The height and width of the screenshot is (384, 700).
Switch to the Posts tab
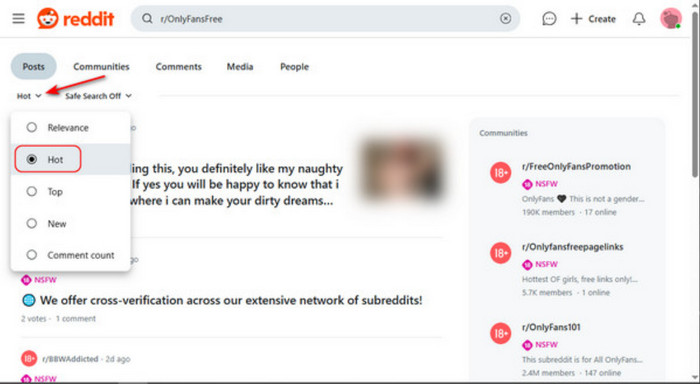[x=33, y=67]
